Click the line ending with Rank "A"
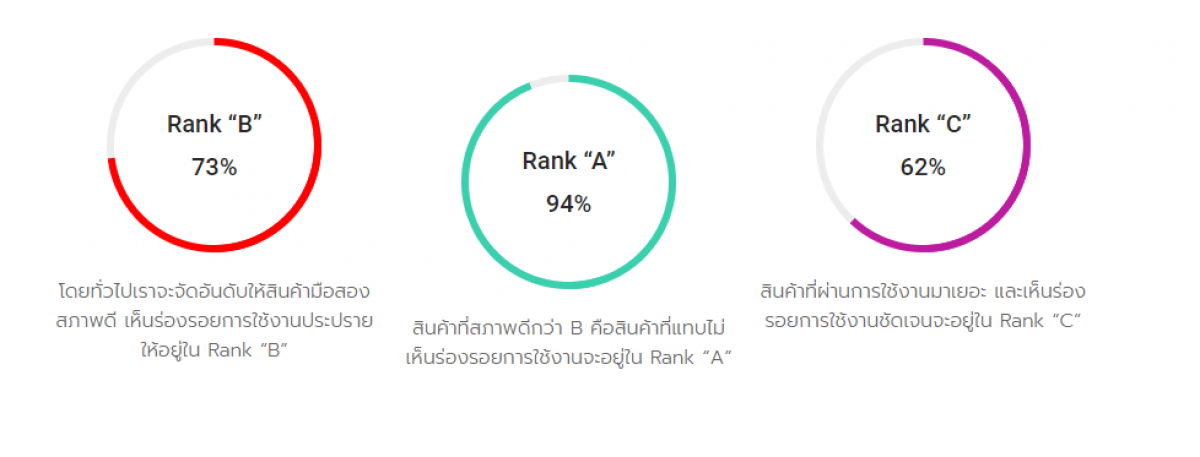This screenshot has width=1200, height=457. pos(569,357)
